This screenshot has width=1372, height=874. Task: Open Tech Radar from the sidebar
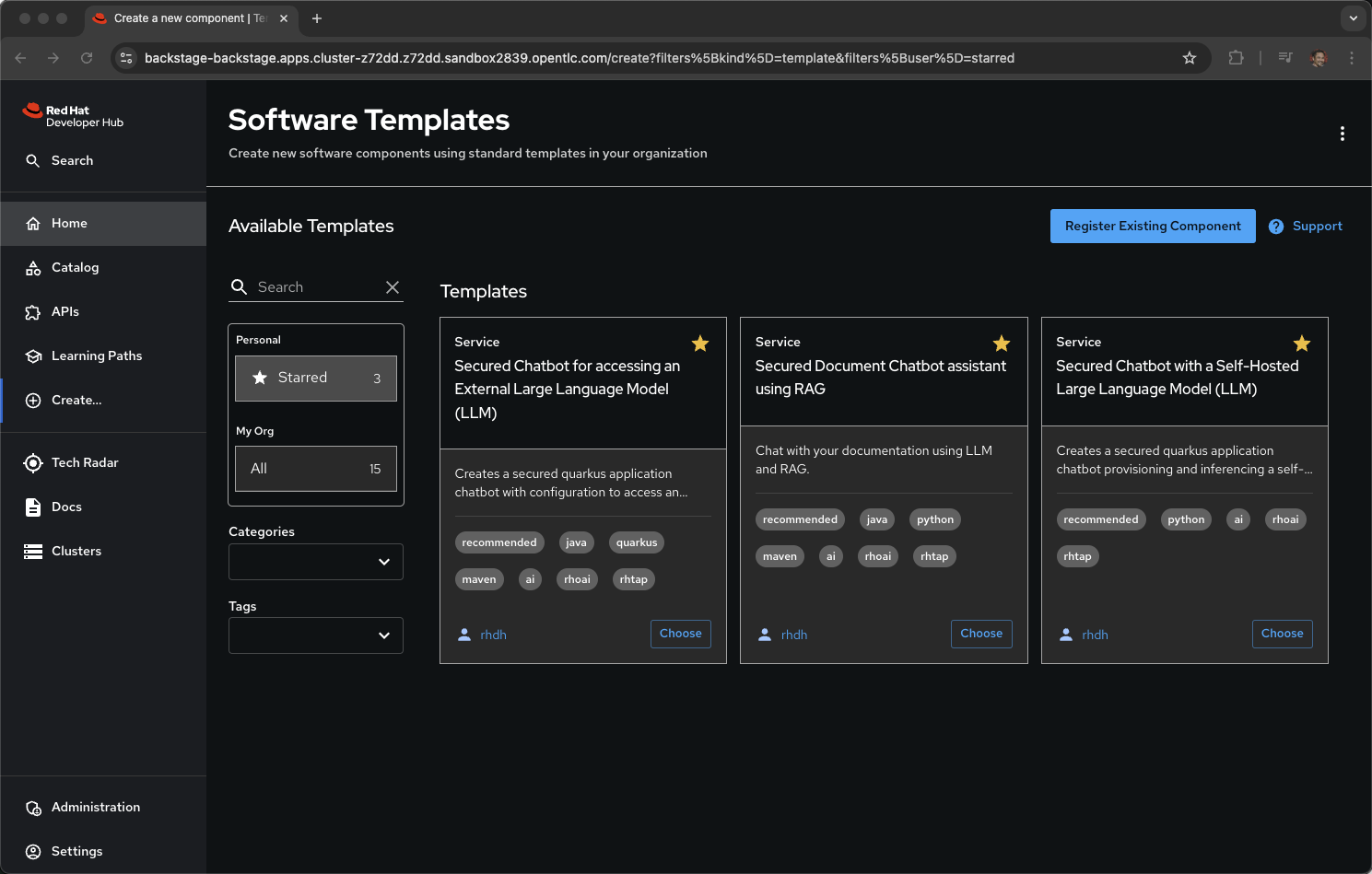pyautogui.click(x=85, y=462)
